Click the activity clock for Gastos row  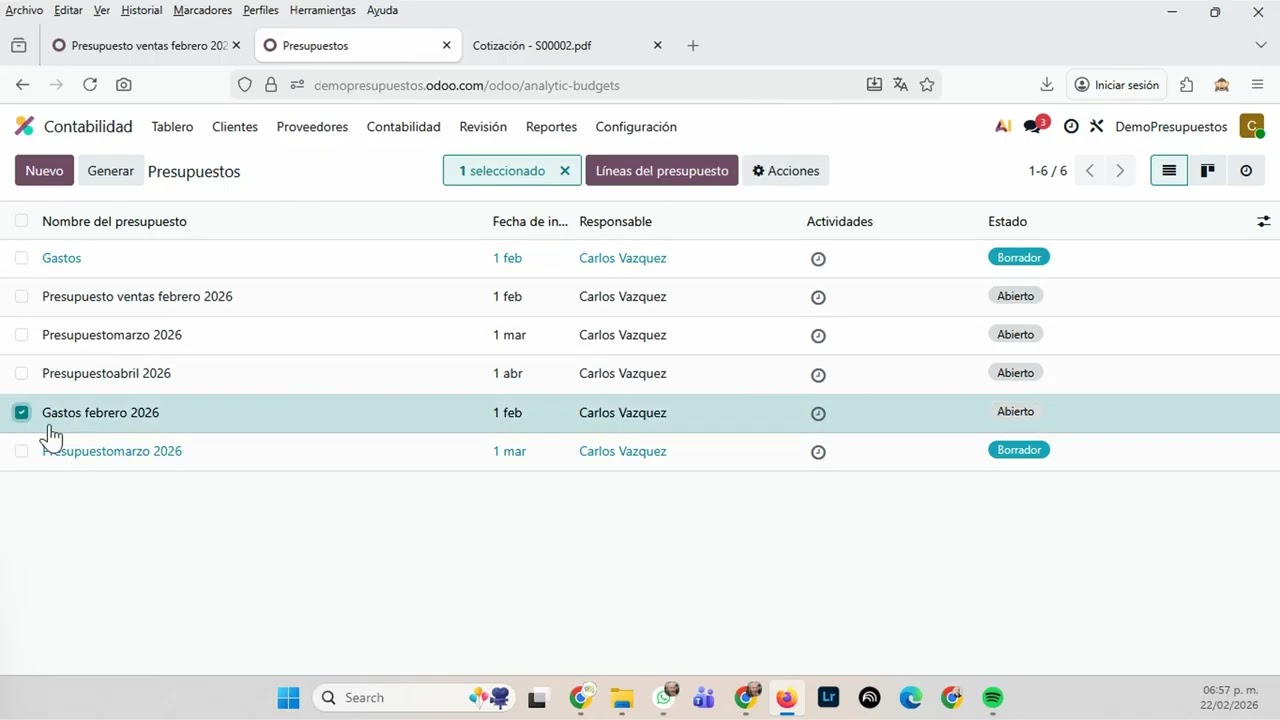(818, 259)
